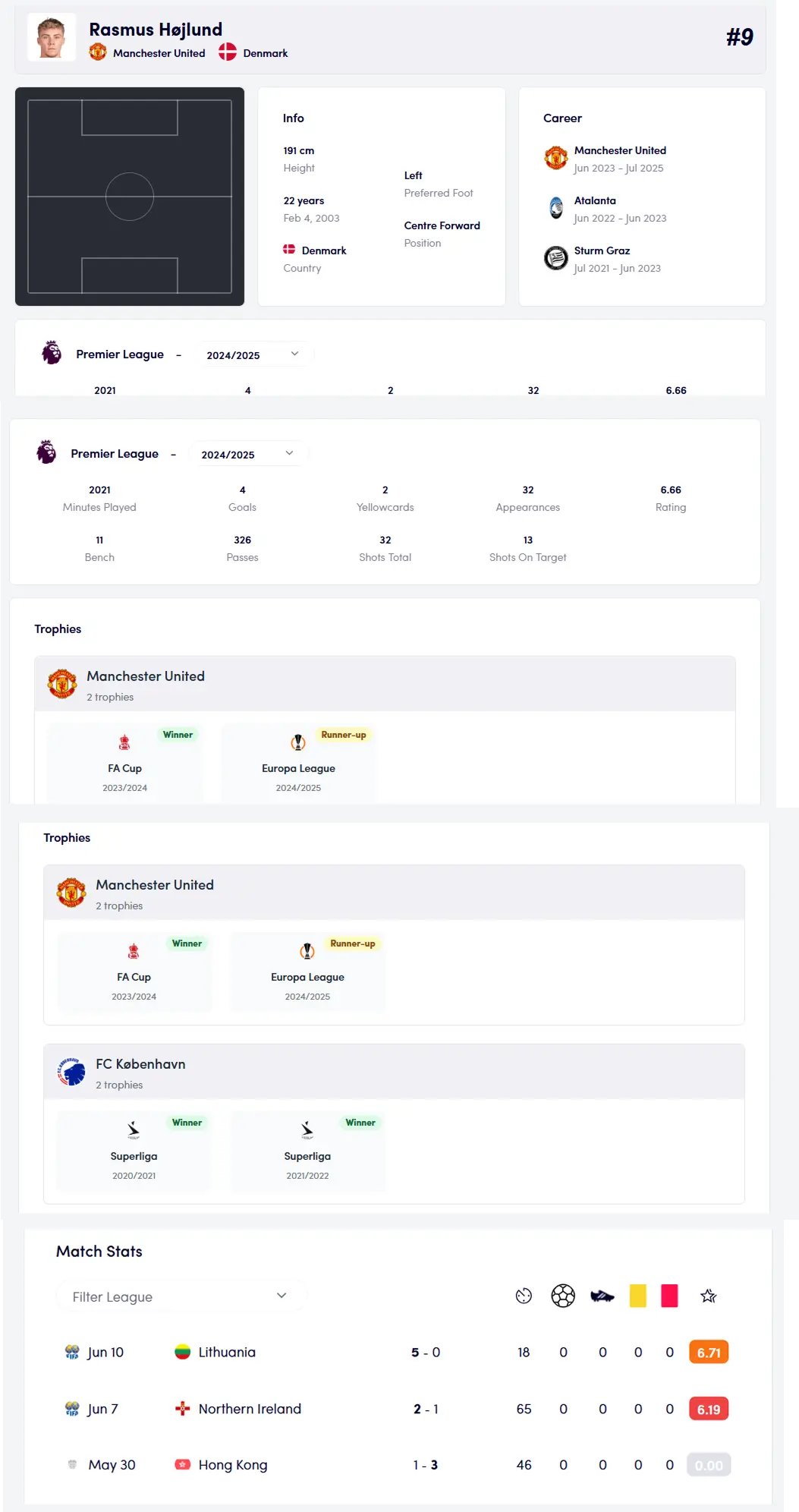The height and width of the screenshot is (1512, 799).
Task: Click the Sturm Graz club logo in Career
Action: [x=556, y=258]
